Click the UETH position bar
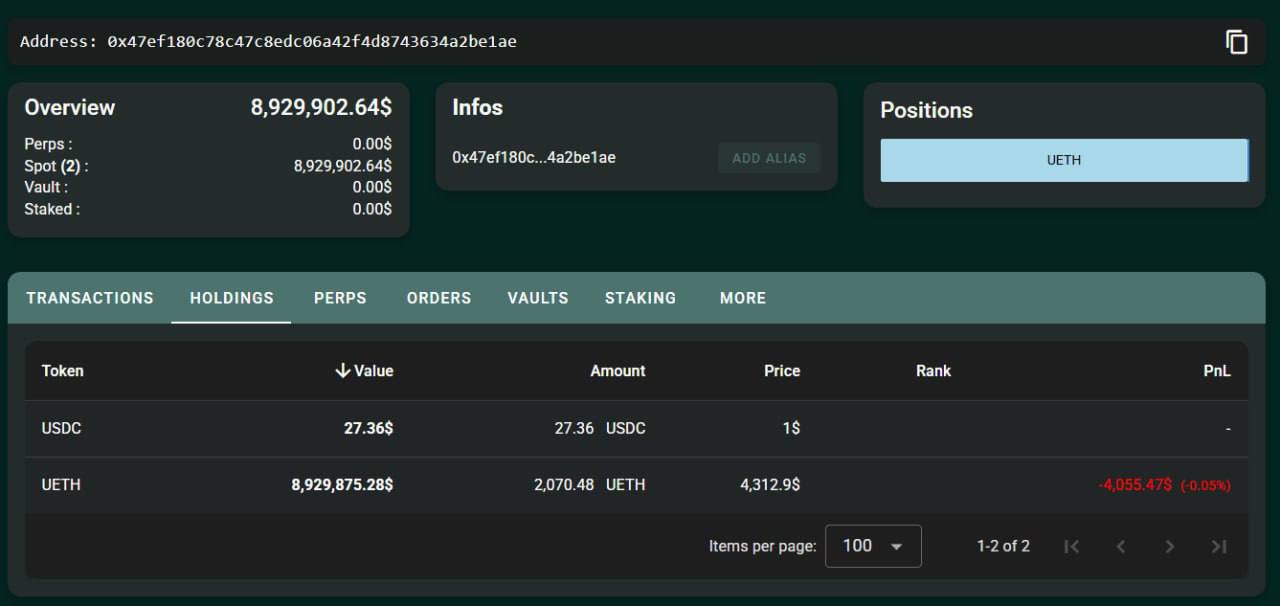Image resolution: width=1280 pixels, height=606 pixels. 1064,160
